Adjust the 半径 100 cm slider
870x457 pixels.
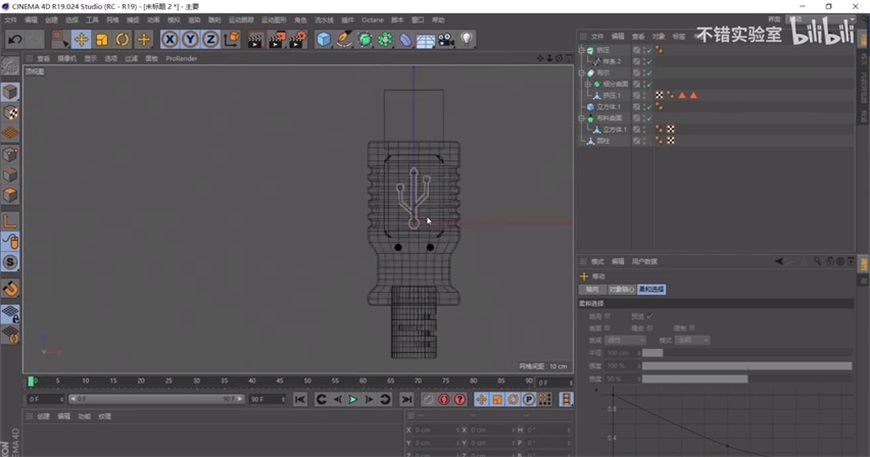tap(747, 353)
